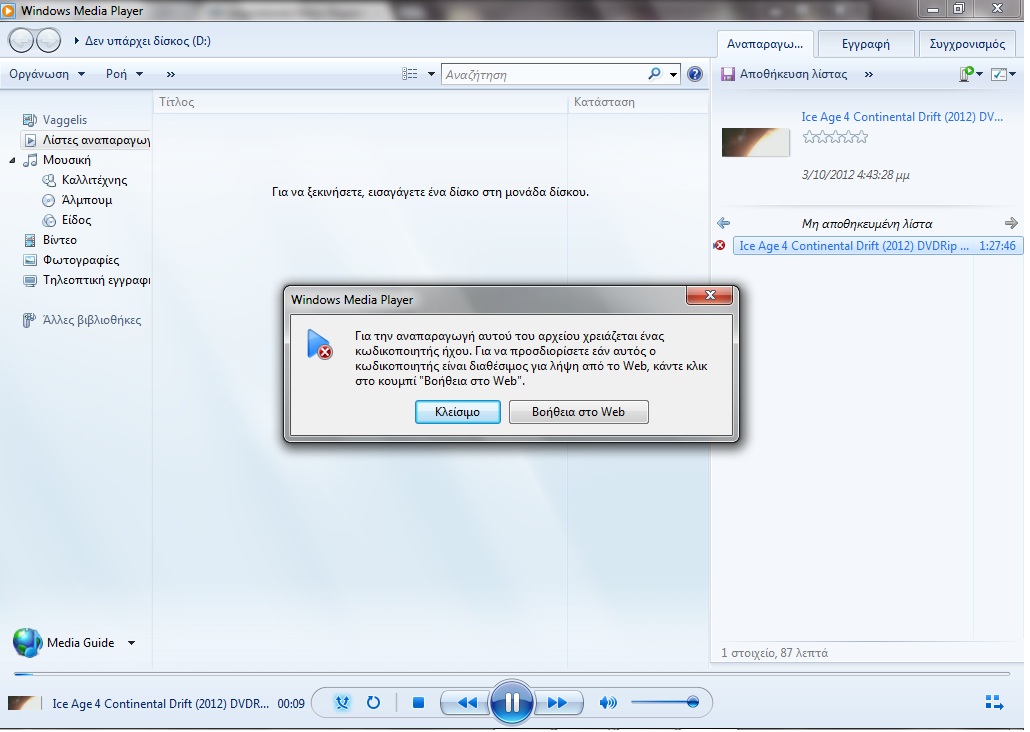Image resolution: width=1030 pixels, height=732 pixels.
Task: Click the Δεν υπάρχει δίσκος (D:) breadcrumb
Action: click(x=148, y=41)
